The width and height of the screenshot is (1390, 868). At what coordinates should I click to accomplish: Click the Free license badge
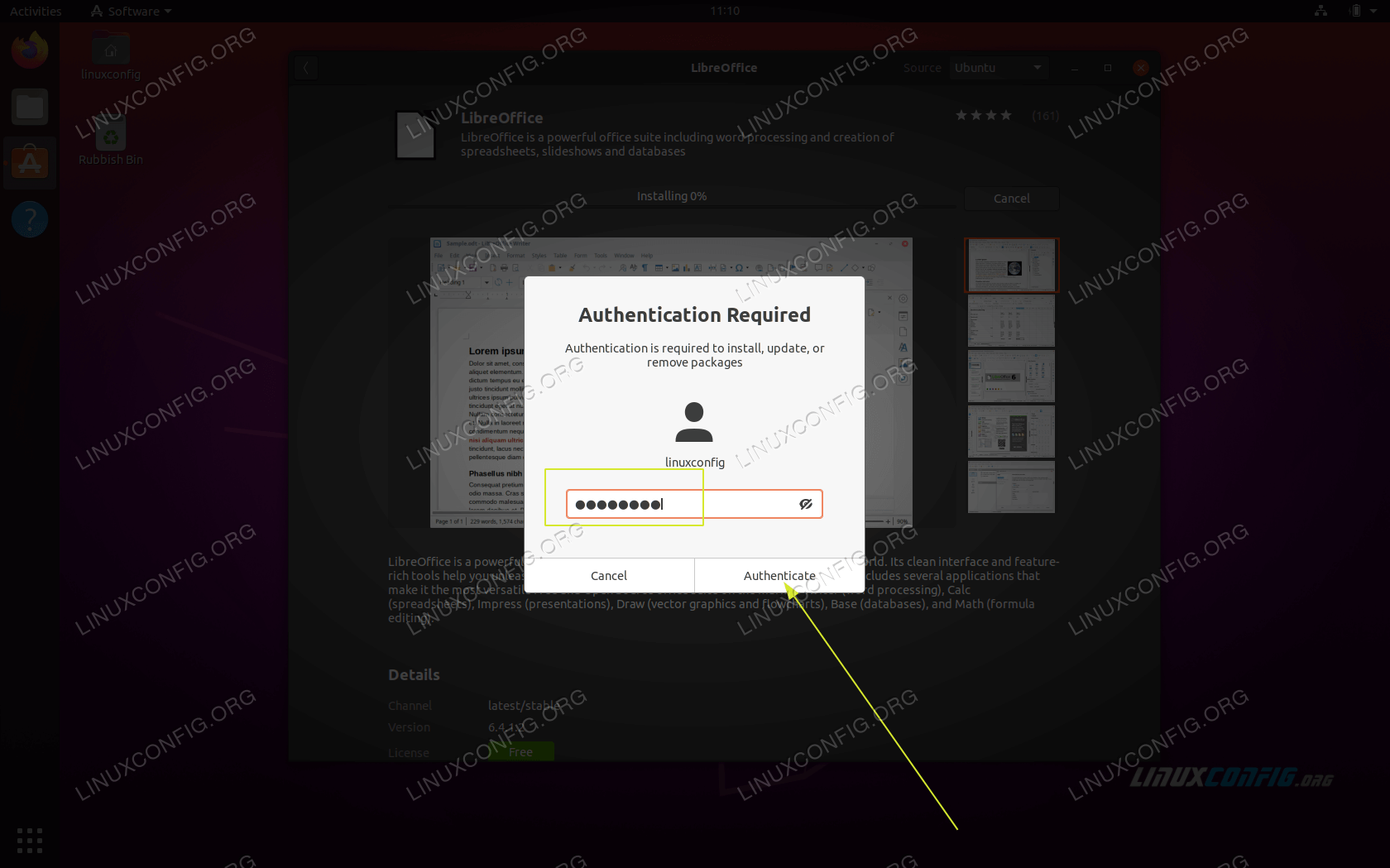(520, 751)
